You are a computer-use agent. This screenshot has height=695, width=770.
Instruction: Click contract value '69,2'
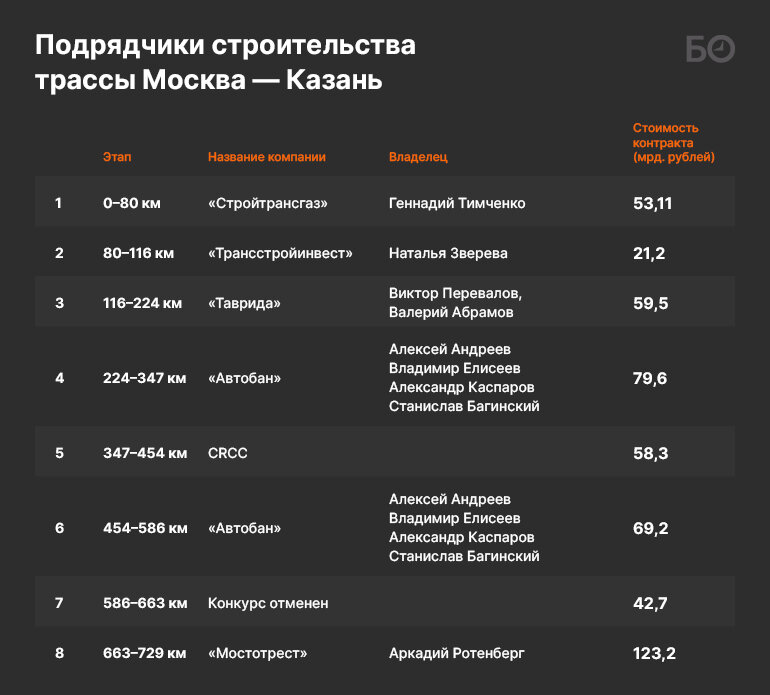pos(650,528)
